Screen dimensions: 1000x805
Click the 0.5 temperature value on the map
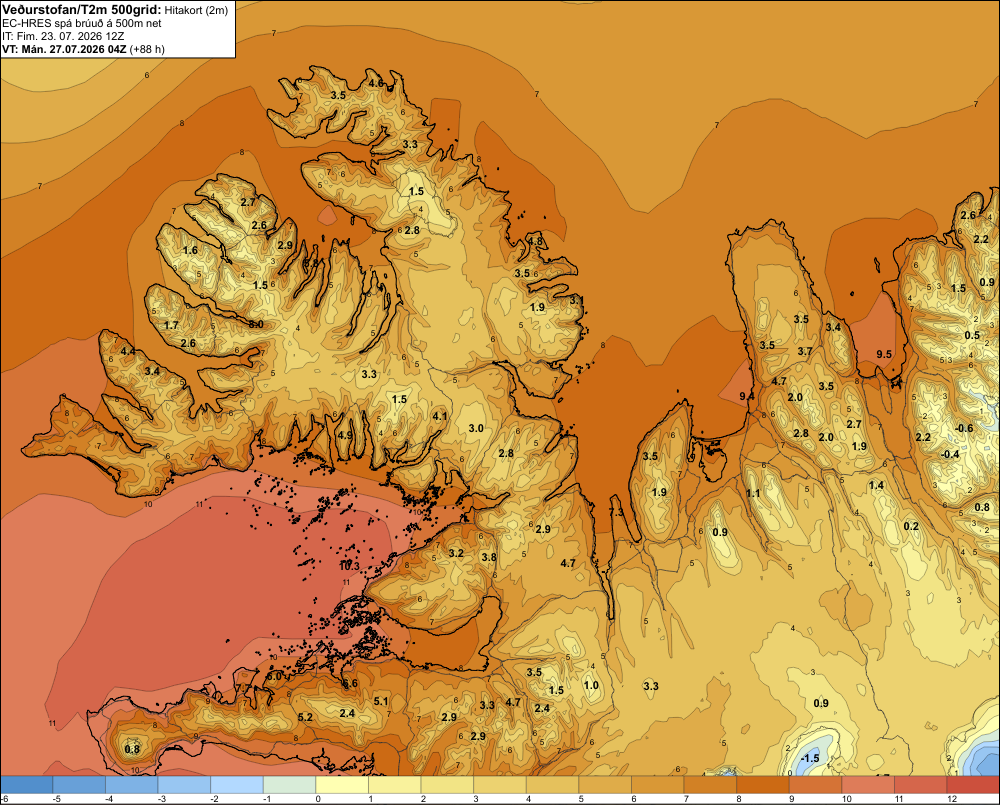pos(972,336)
